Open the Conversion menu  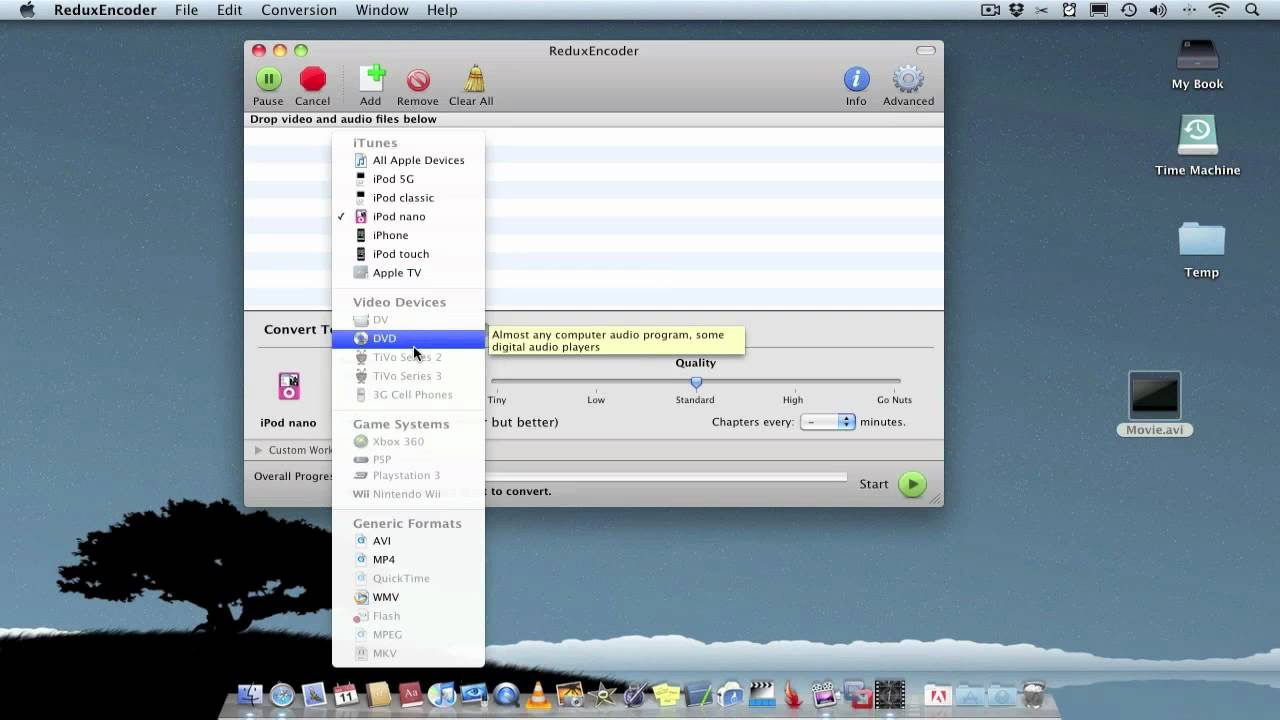pos(299,10)
